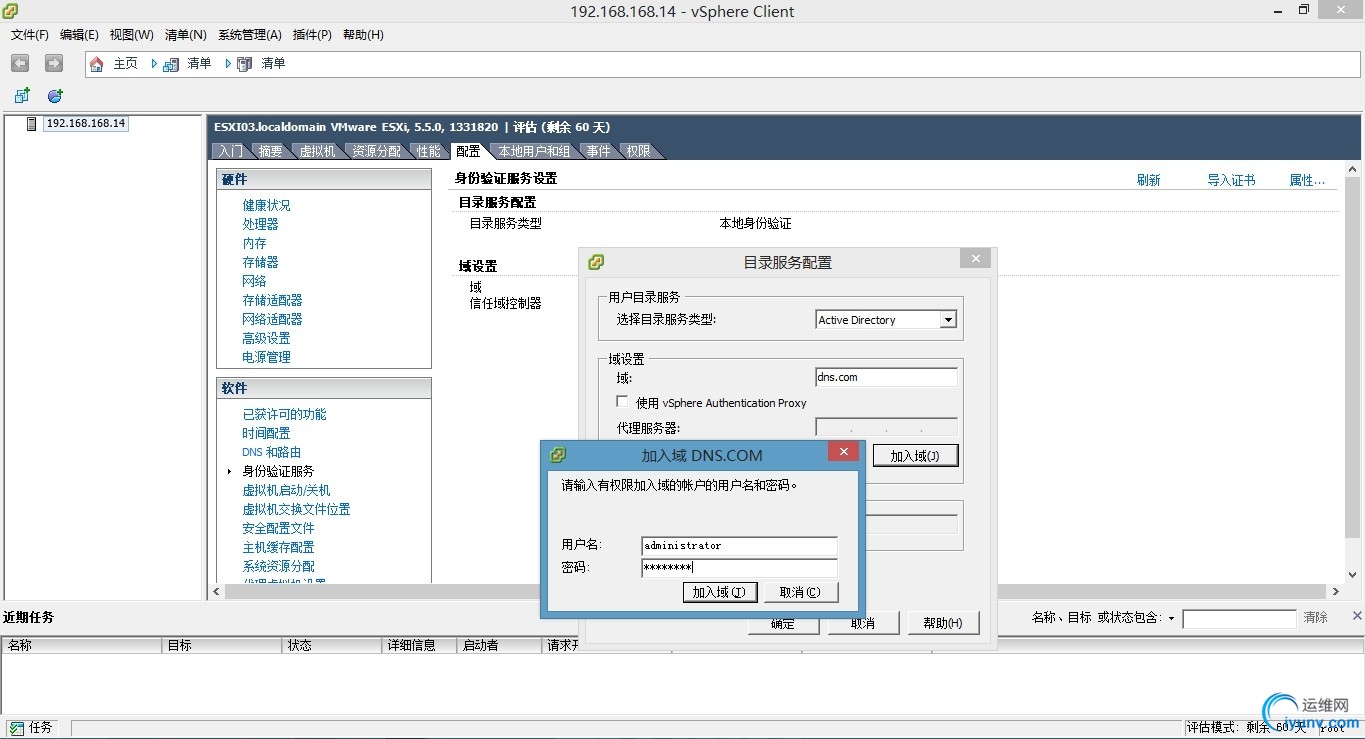Open 视图(W) menu

(132, 35)
